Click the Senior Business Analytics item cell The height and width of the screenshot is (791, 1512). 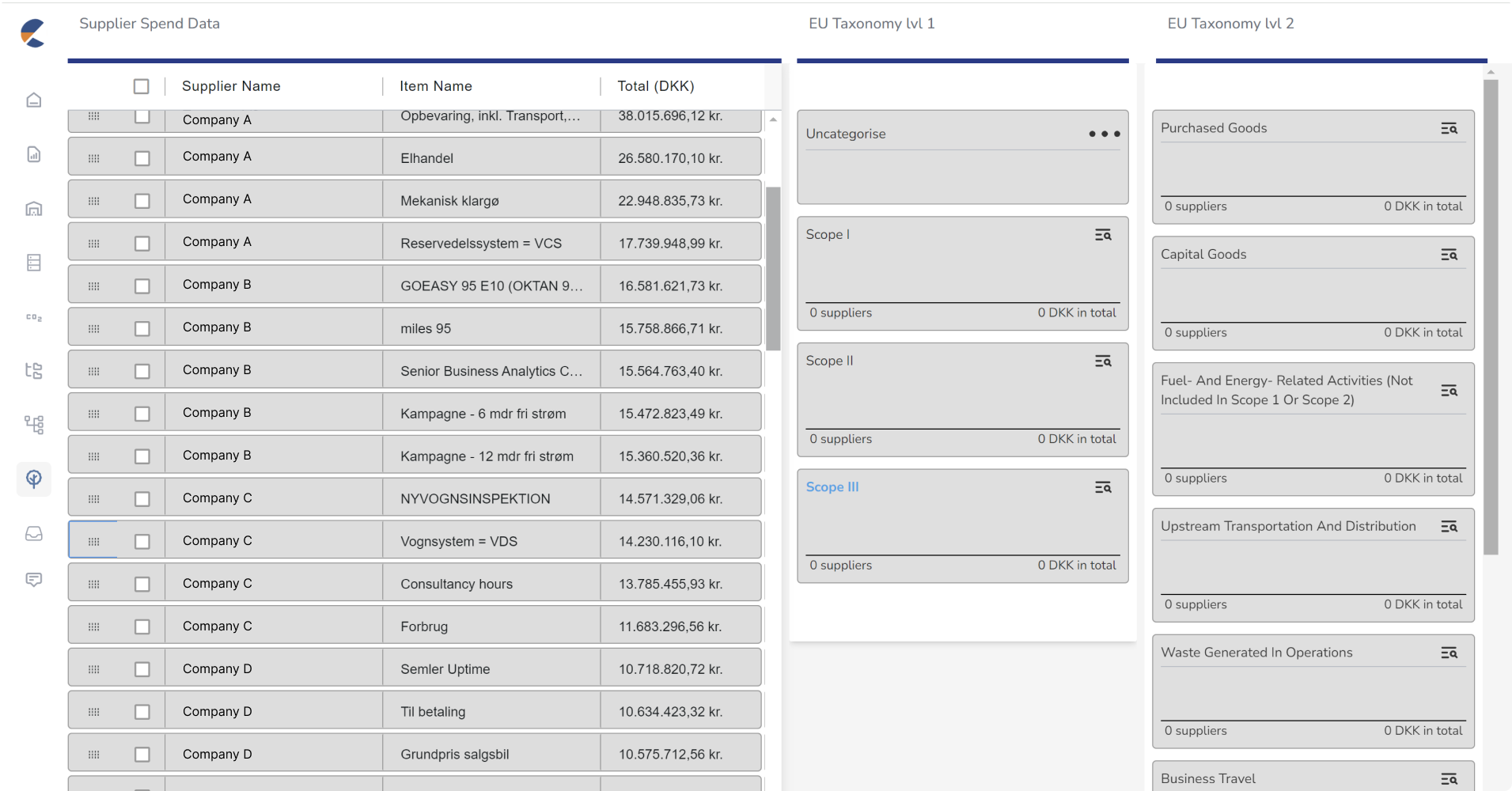click(491, 371)
